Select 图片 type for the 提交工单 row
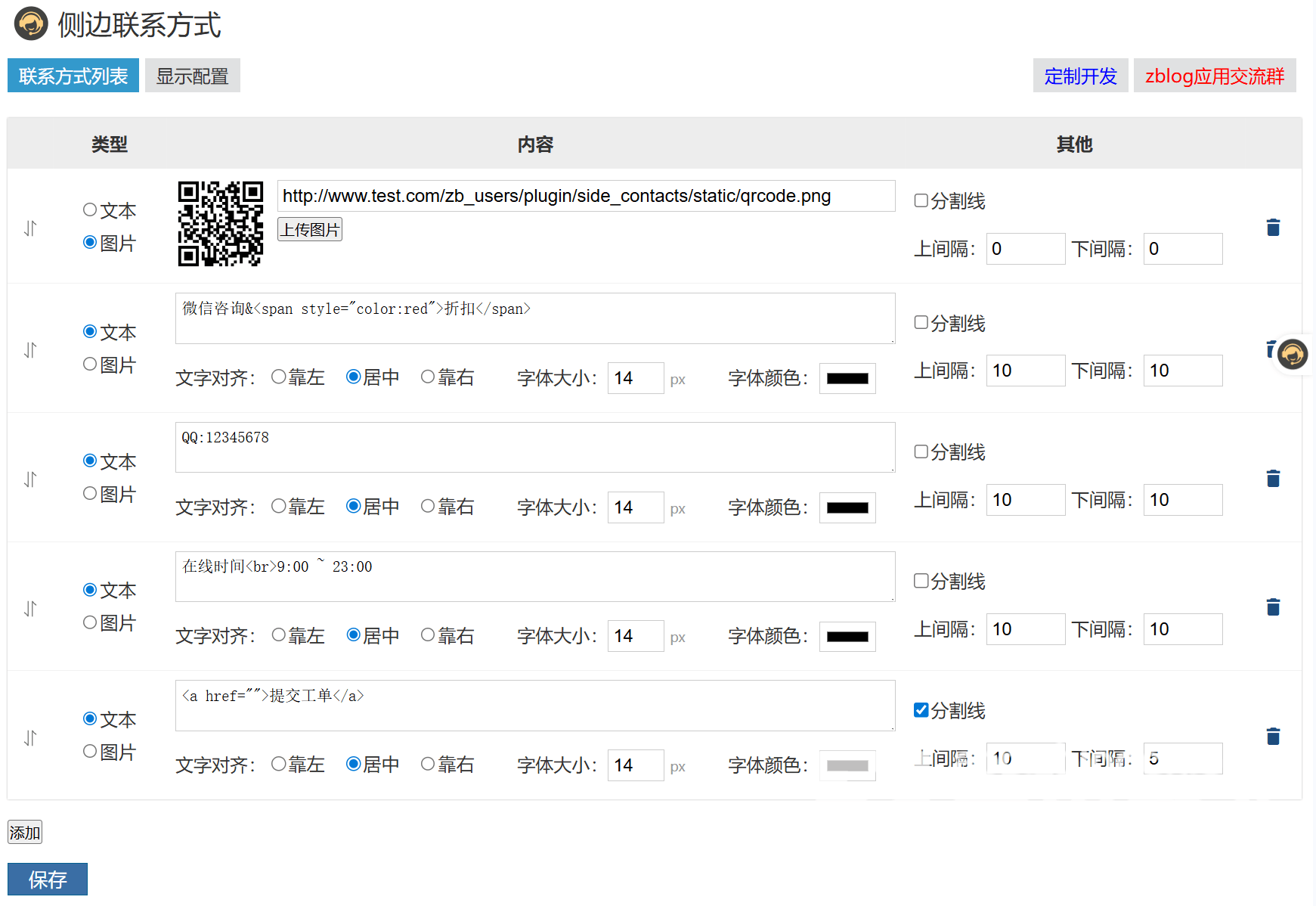1316x906 pixels. pyautogui.click(x=90, y=751)
